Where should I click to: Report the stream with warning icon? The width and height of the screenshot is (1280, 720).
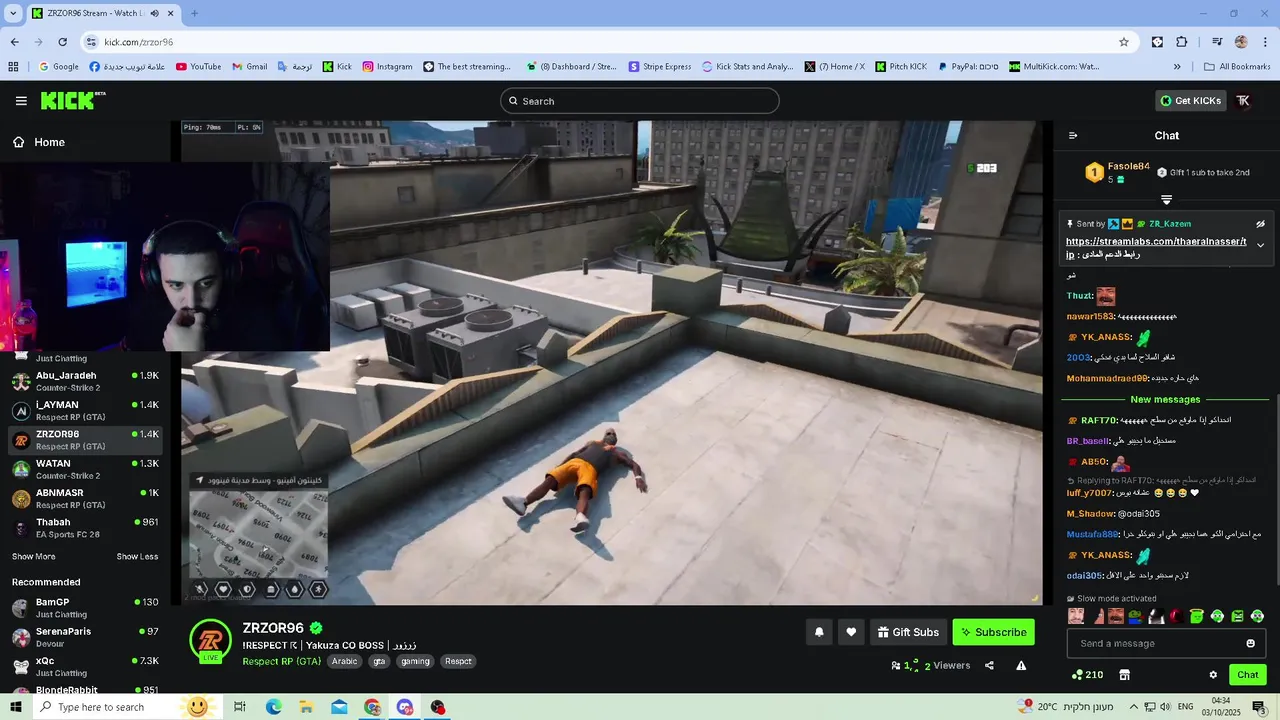(1021, 666)
